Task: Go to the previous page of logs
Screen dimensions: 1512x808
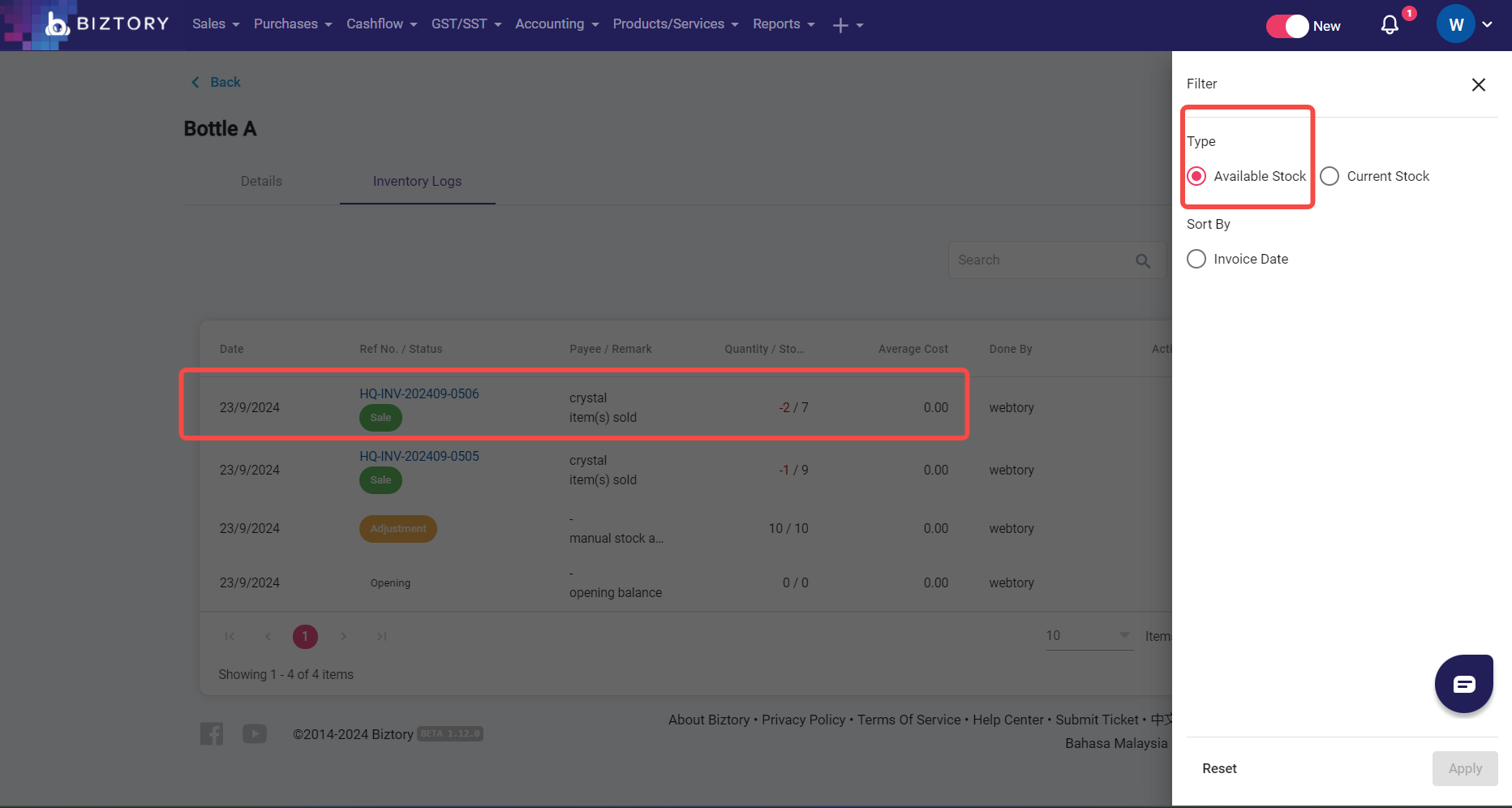Action: [x=268, y=637]
